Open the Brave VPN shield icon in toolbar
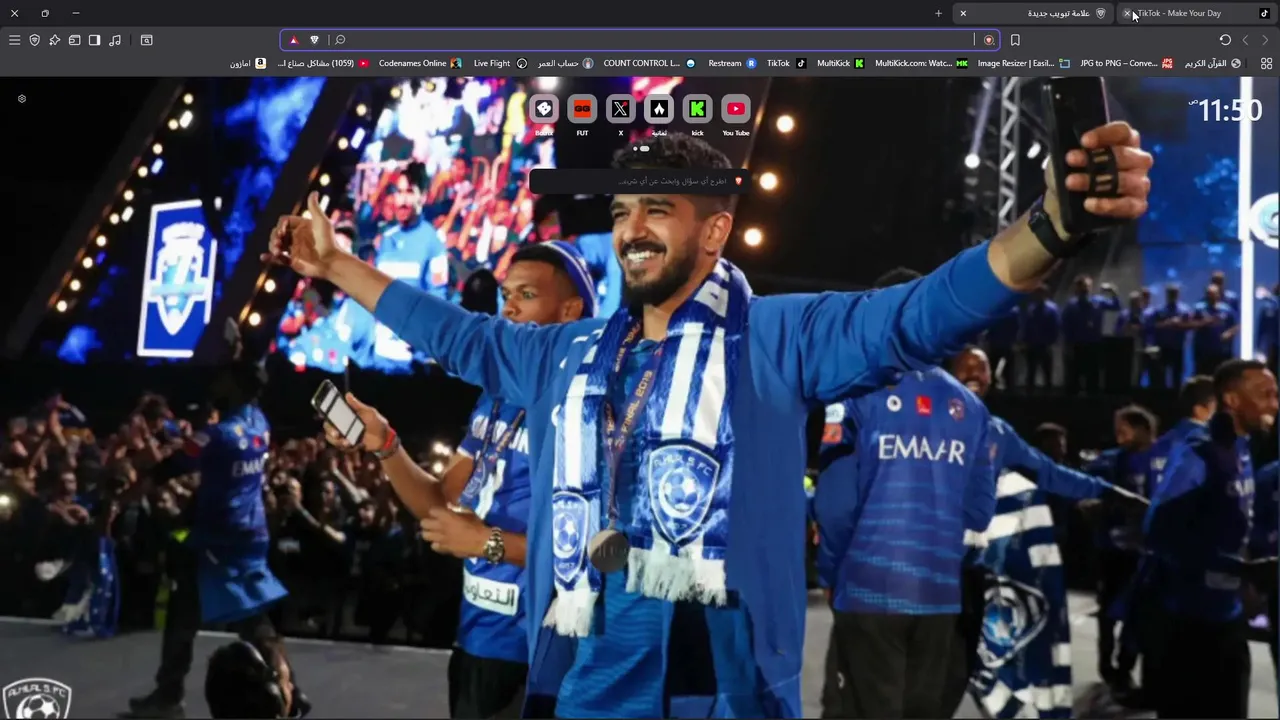 click(x=34, y=40)
